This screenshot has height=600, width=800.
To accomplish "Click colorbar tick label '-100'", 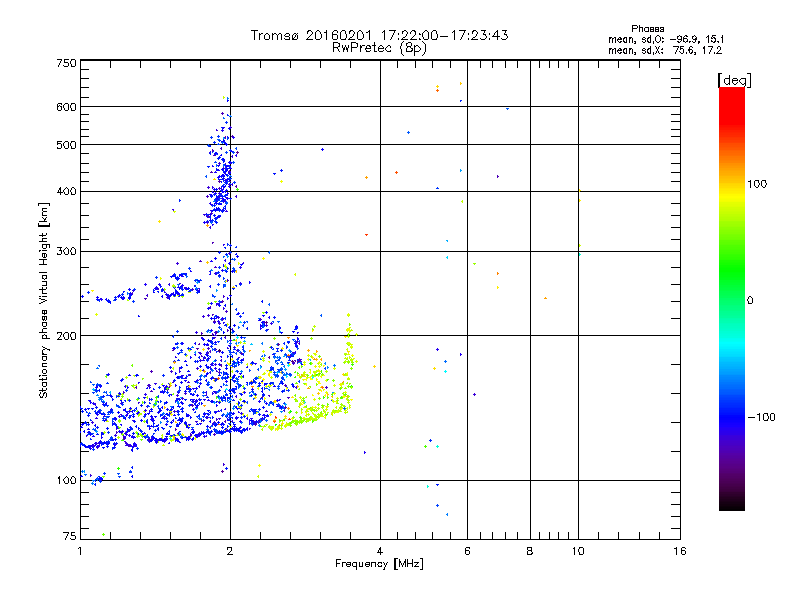I will 761,417.
